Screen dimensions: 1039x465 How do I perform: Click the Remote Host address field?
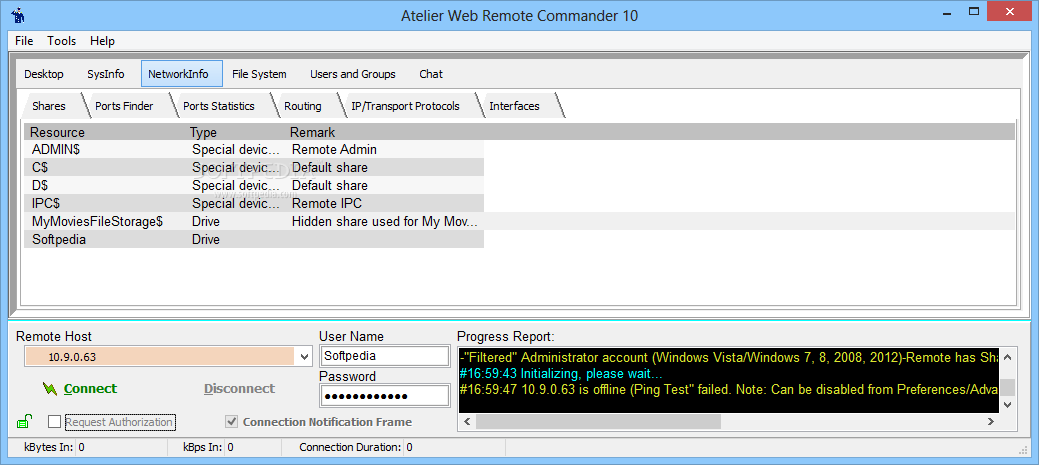click(x=160, y=357)
